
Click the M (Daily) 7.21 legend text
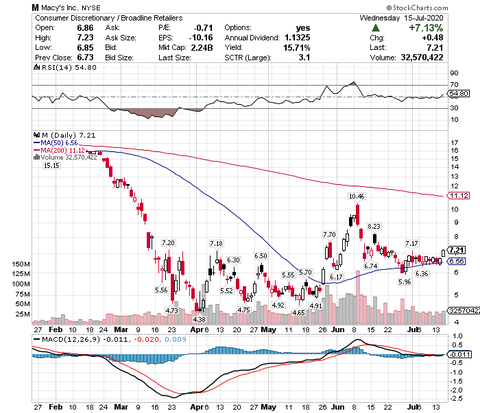coord(68,135)
